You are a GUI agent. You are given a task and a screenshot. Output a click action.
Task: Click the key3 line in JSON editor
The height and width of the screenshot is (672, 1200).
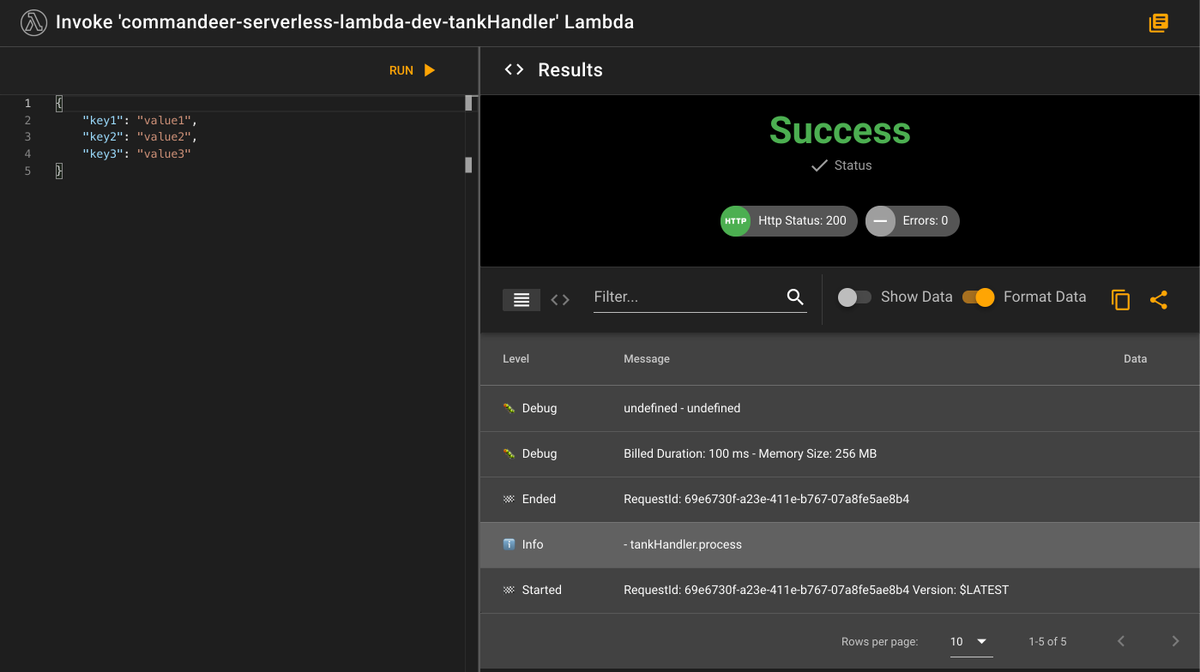(x=136, y=154)
